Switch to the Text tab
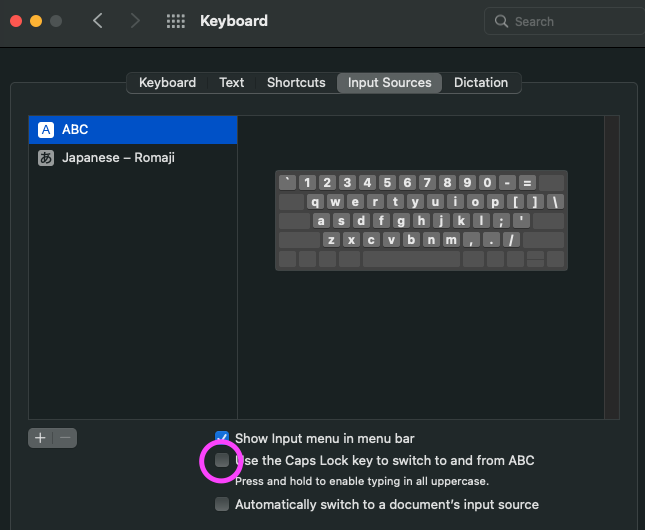The height and width of the screenshot is (530, 645). pyautogui.click(x=232, y=83)
